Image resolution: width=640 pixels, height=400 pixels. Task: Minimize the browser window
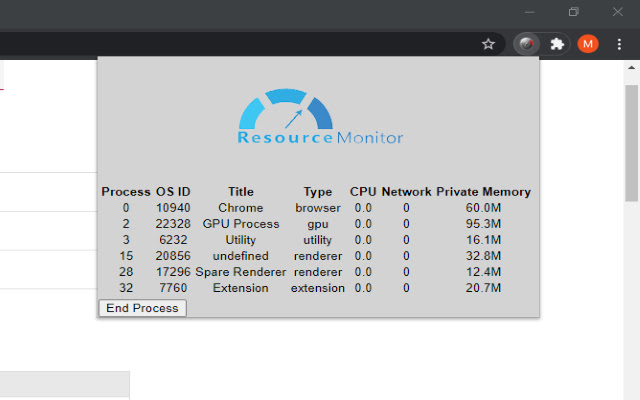(x=529, y=12)
